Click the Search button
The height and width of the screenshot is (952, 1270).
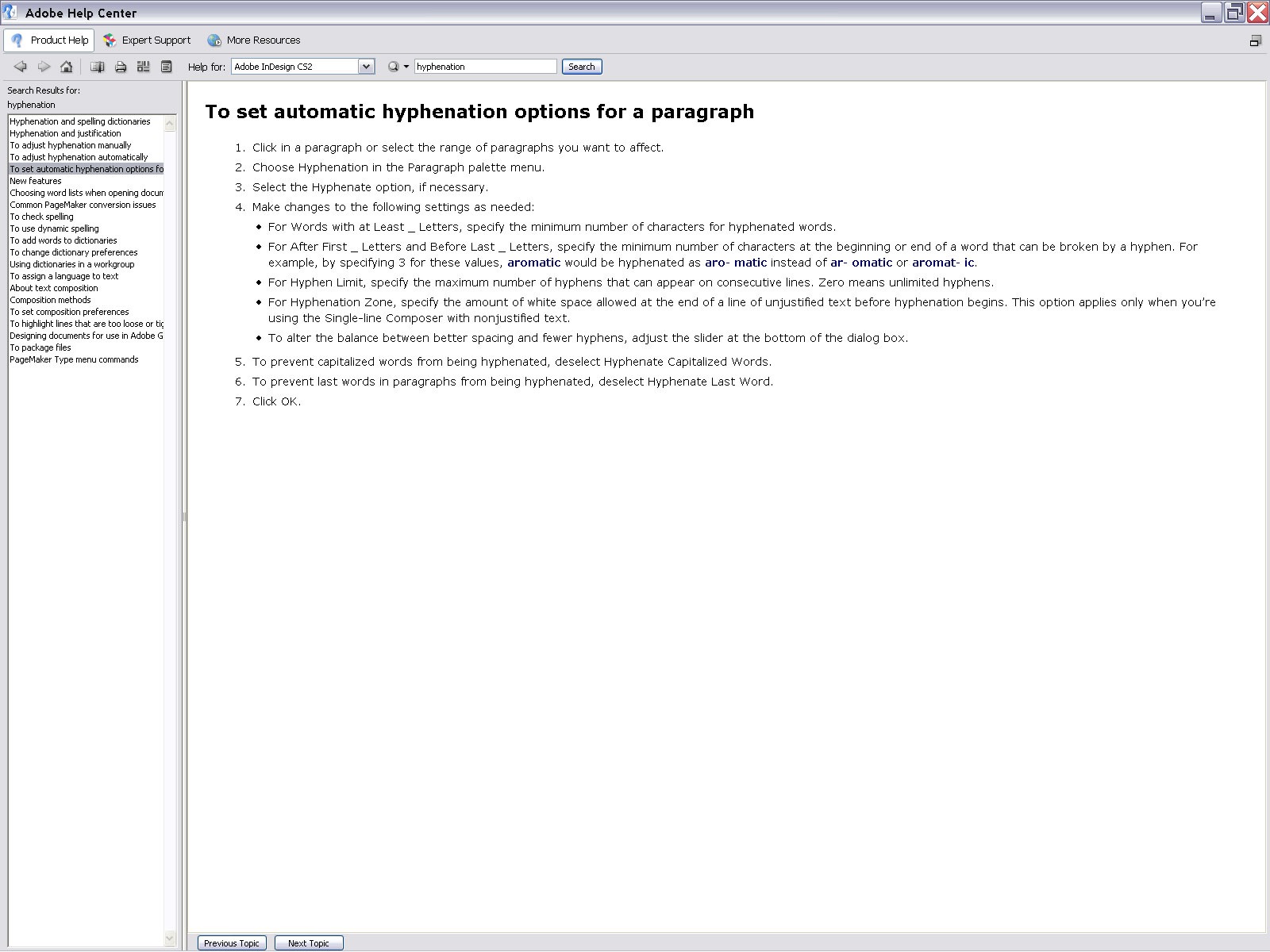582,67
